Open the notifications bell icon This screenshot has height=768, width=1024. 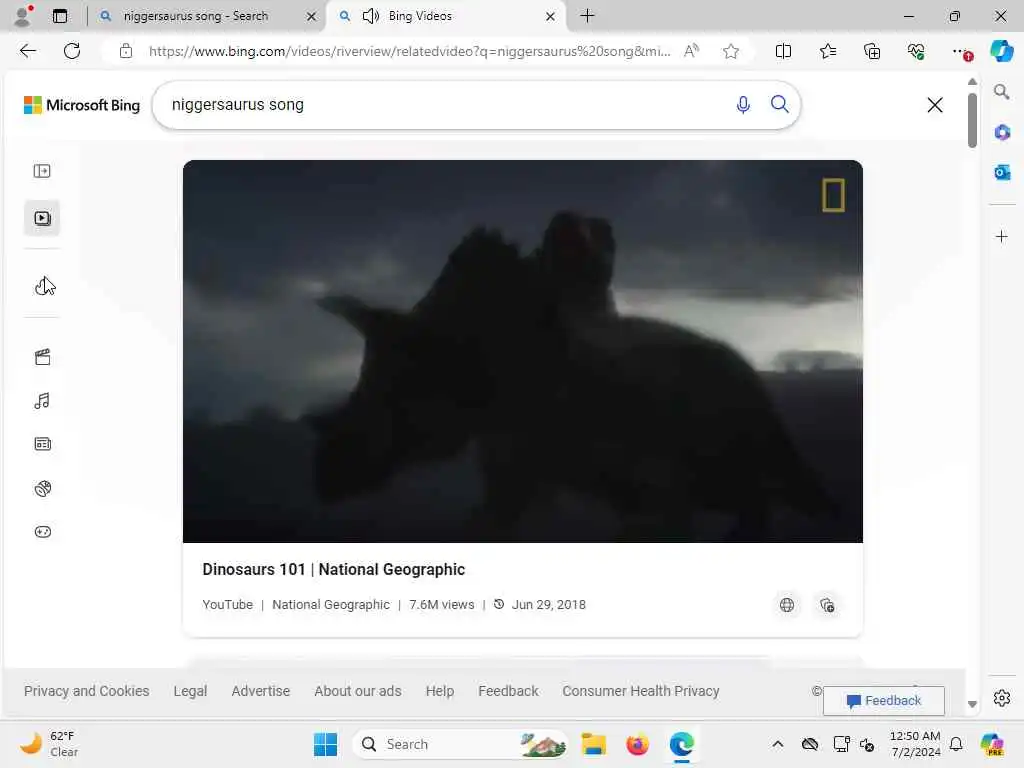pos(955,744)
